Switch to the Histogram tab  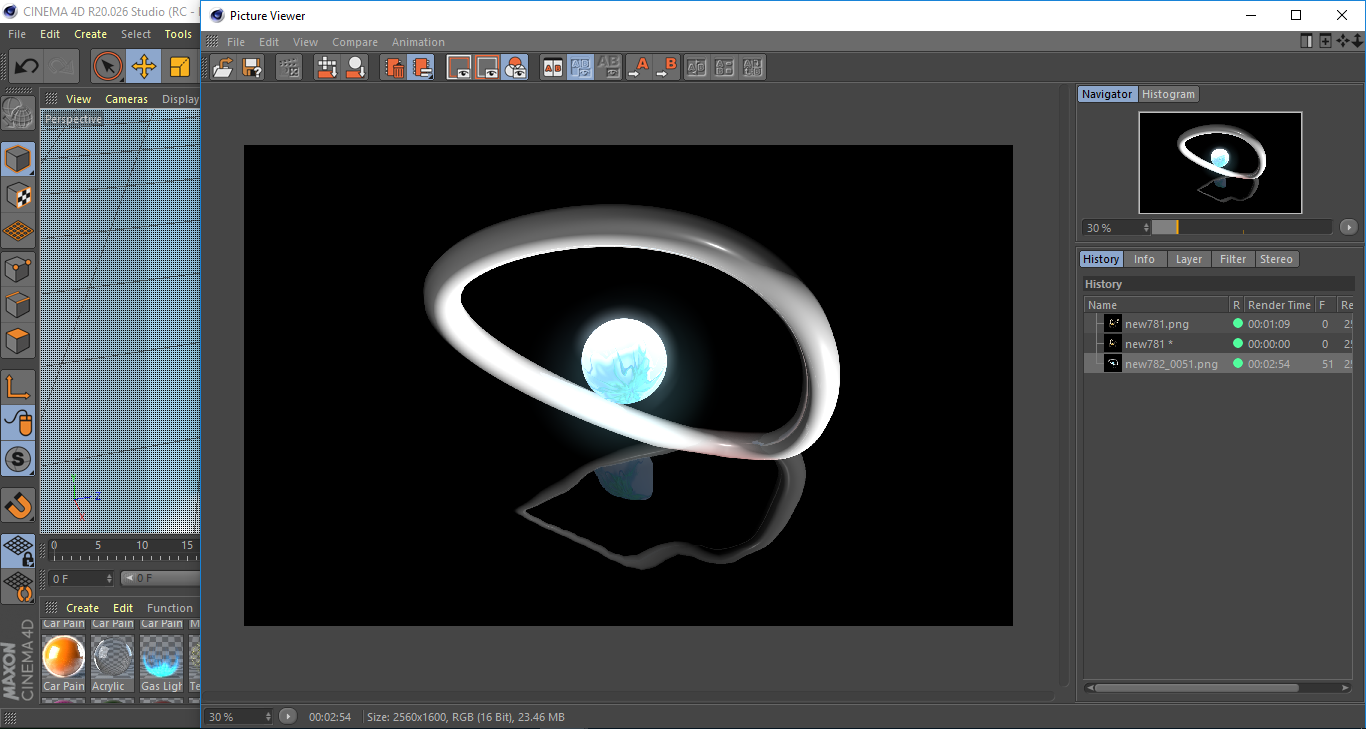point(1168,94)
